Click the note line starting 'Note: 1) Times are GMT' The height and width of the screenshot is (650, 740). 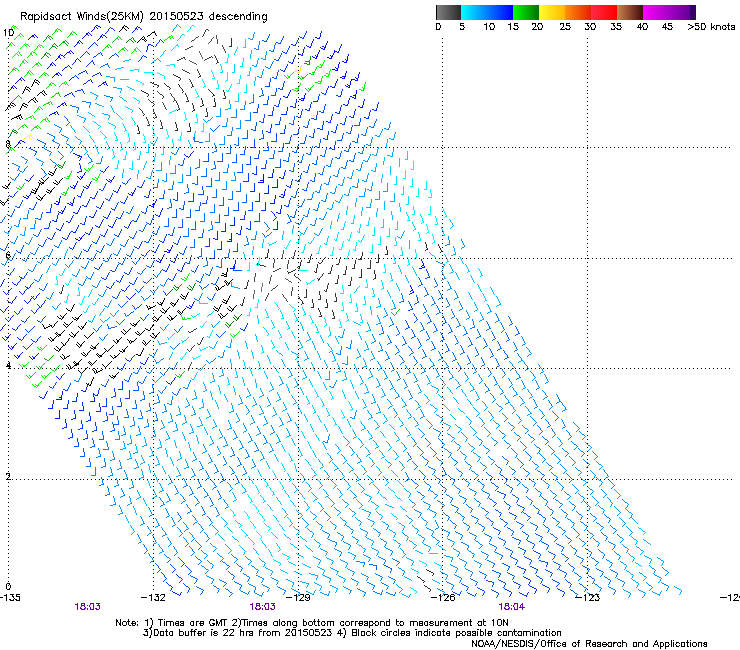[x=312, y=623]
